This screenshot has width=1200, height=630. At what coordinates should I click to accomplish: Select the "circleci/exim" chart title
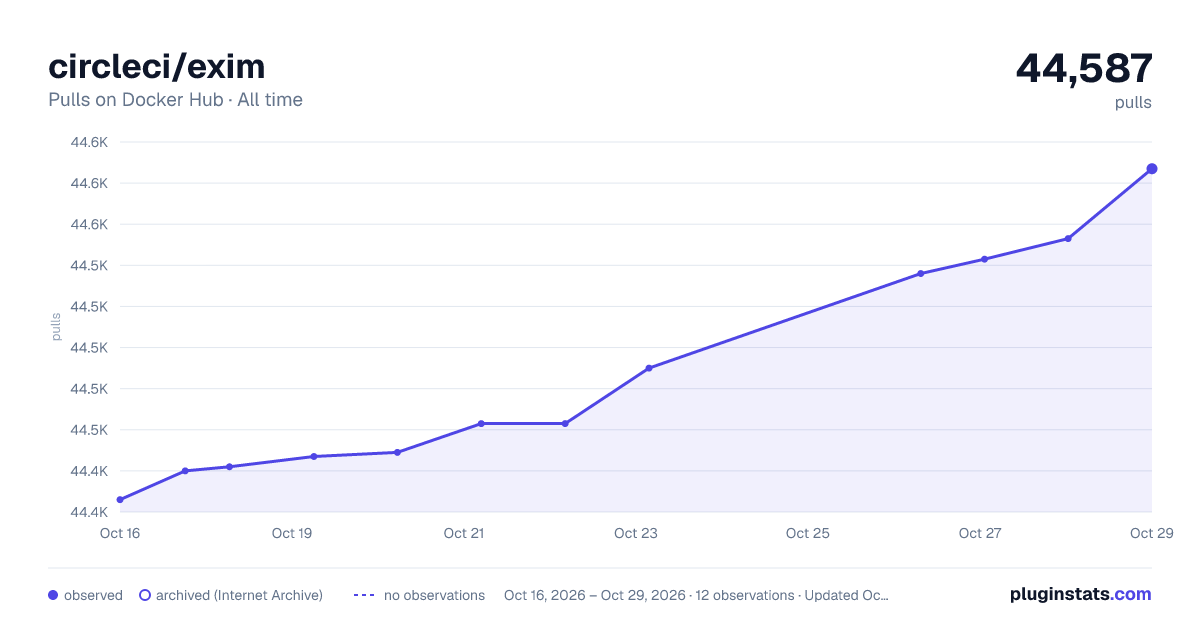tap(157, 66)
